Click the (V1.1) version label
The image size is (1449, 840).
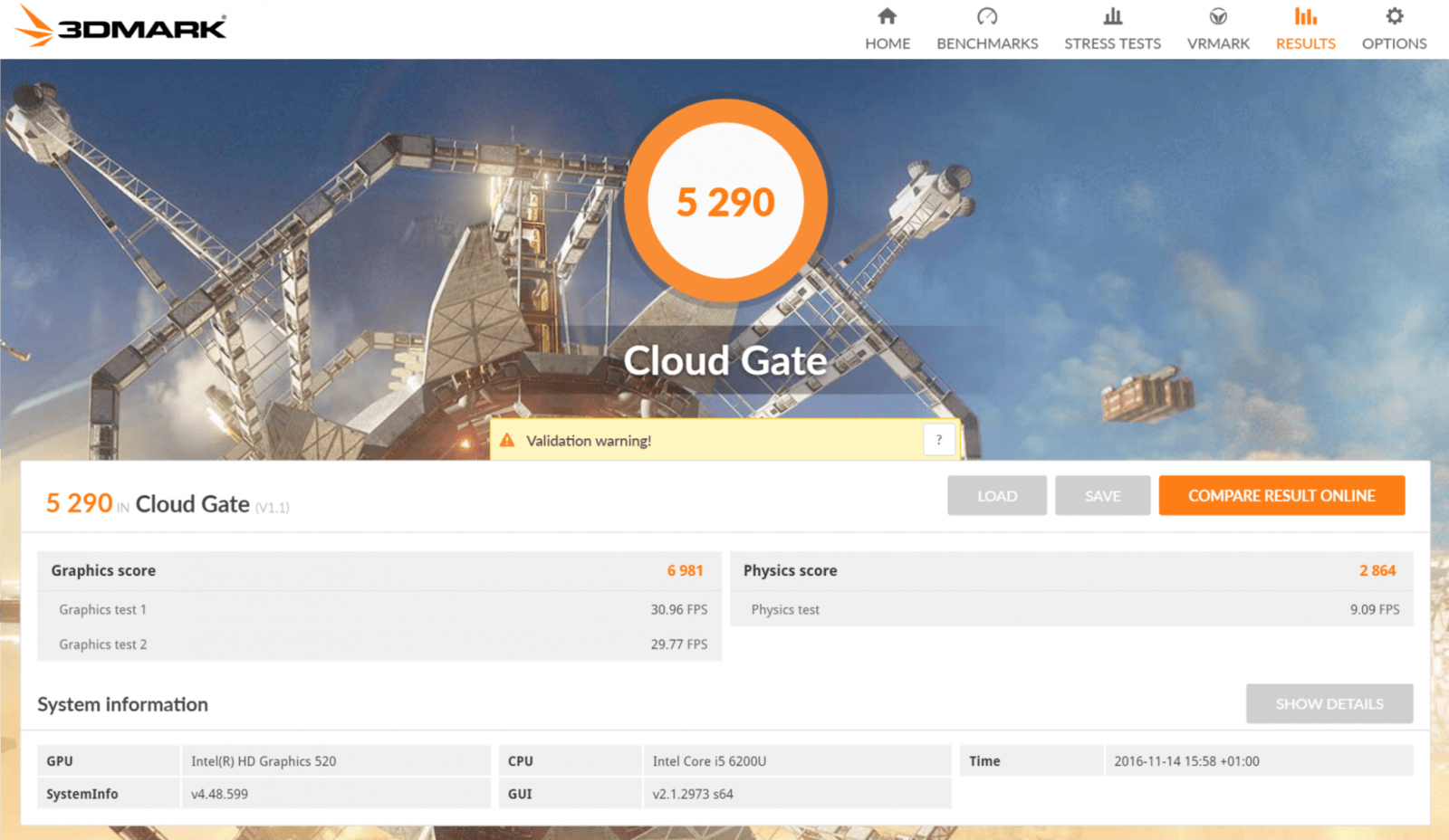(x=272, y=508)
